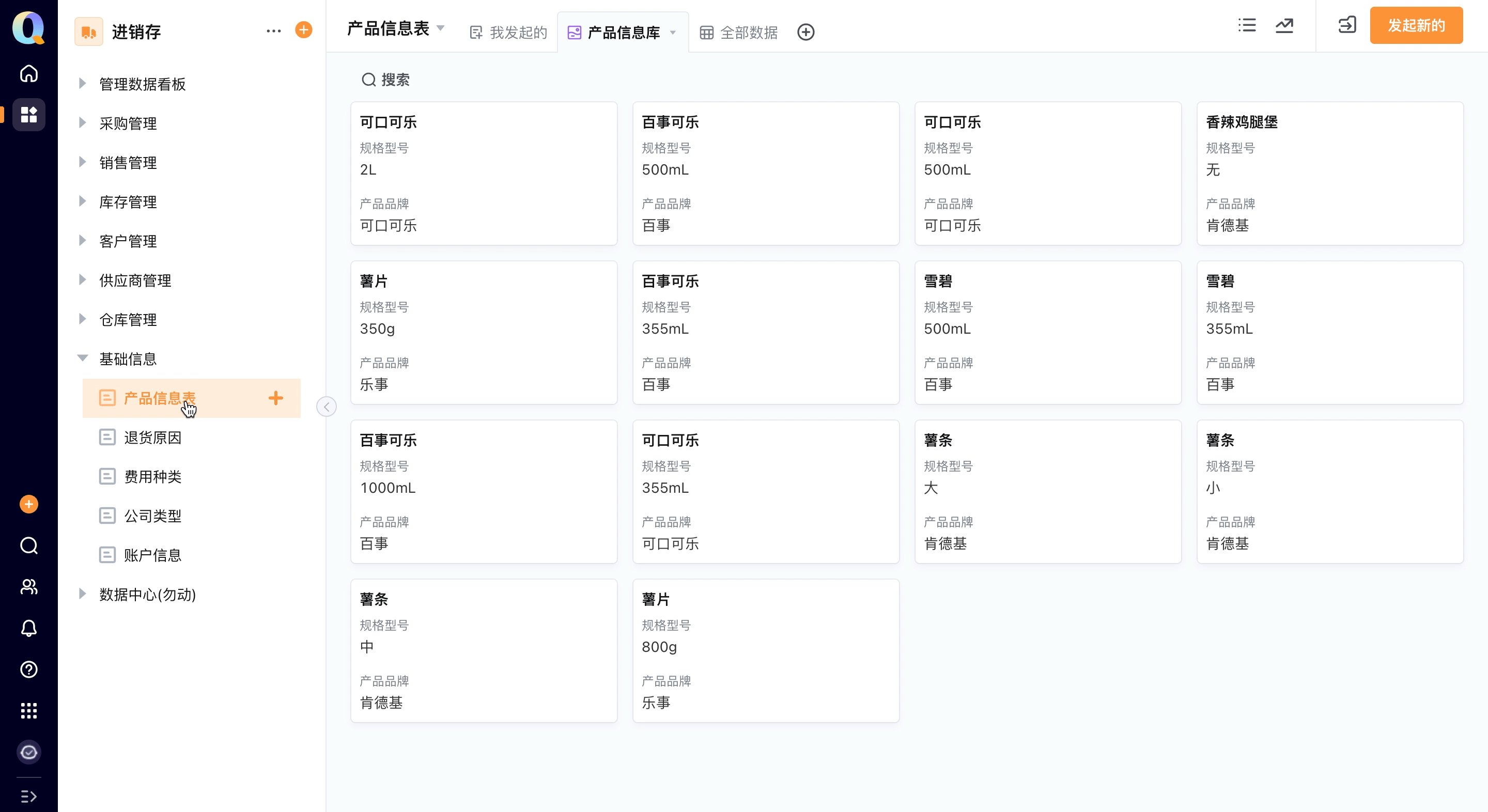The width and height of the screenshot is (1488, 812).
Task: Click the search magnifier icon
Action: [x=368, y=80]
